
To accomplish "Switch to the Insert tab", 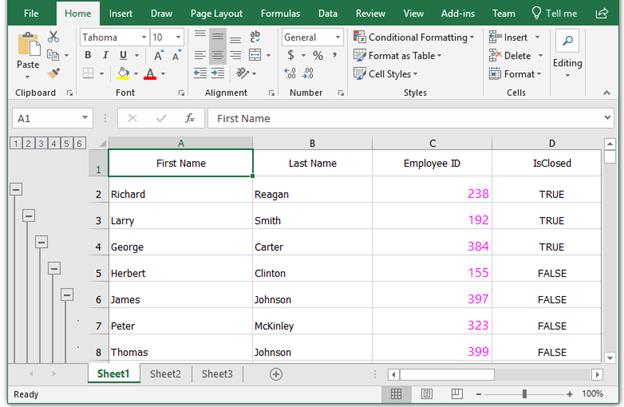I will [121, 14].
